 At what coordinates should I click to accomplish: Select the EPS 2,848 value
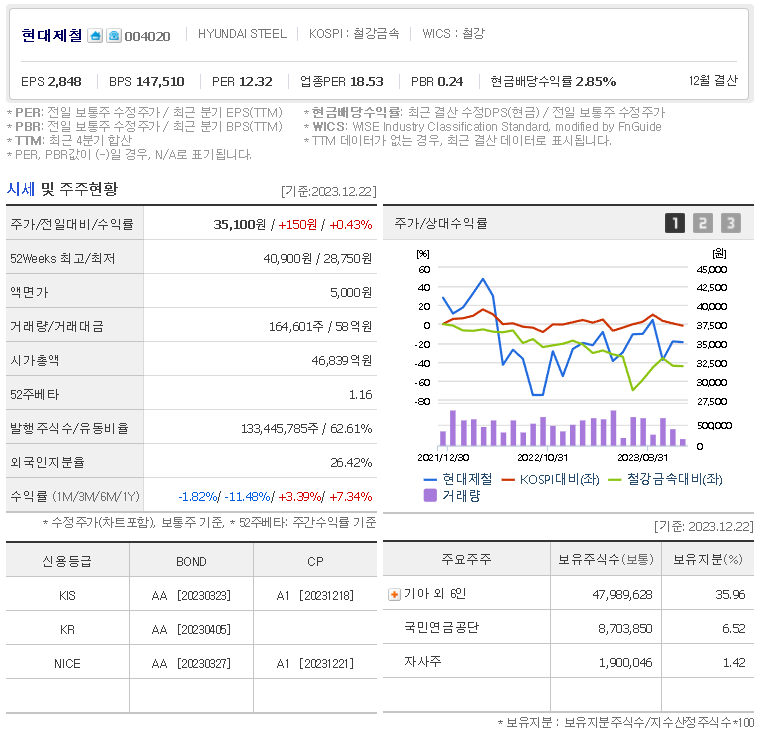pos(51,82)
